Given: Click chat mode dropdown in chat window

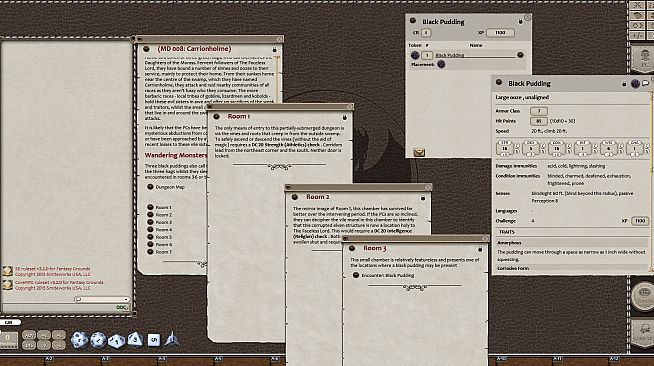Looking at the screenshot, I should [x=102, y=299].
